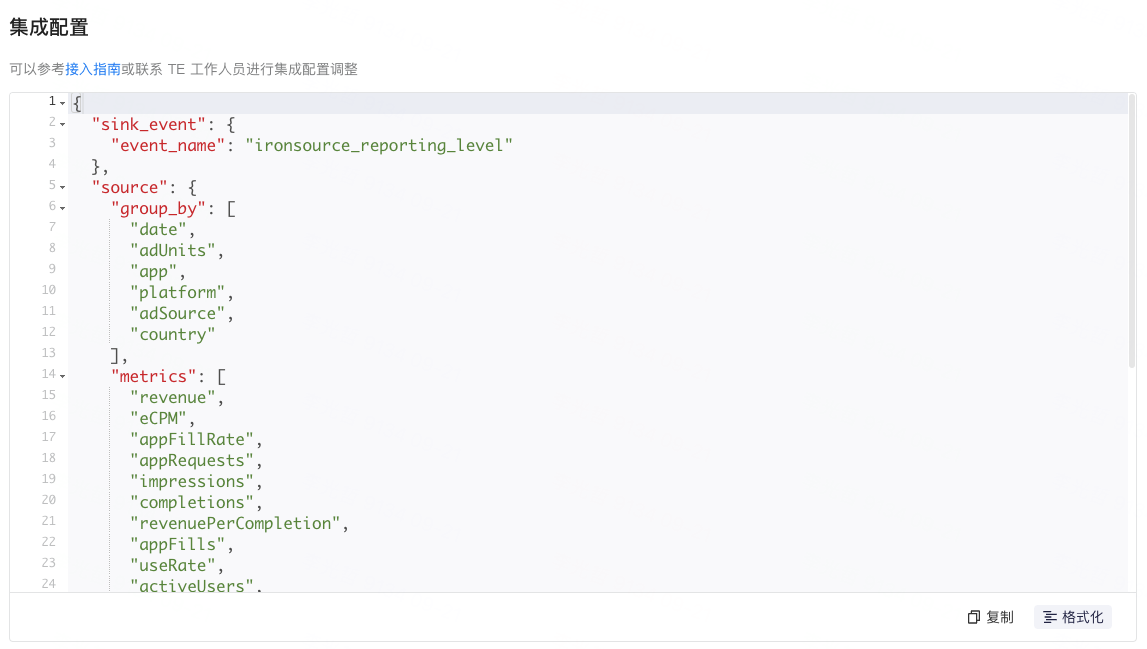Viewport: 1147px width, 649px height.
Task: Collapse the metrics array on line 14
Action: (62, 375)
